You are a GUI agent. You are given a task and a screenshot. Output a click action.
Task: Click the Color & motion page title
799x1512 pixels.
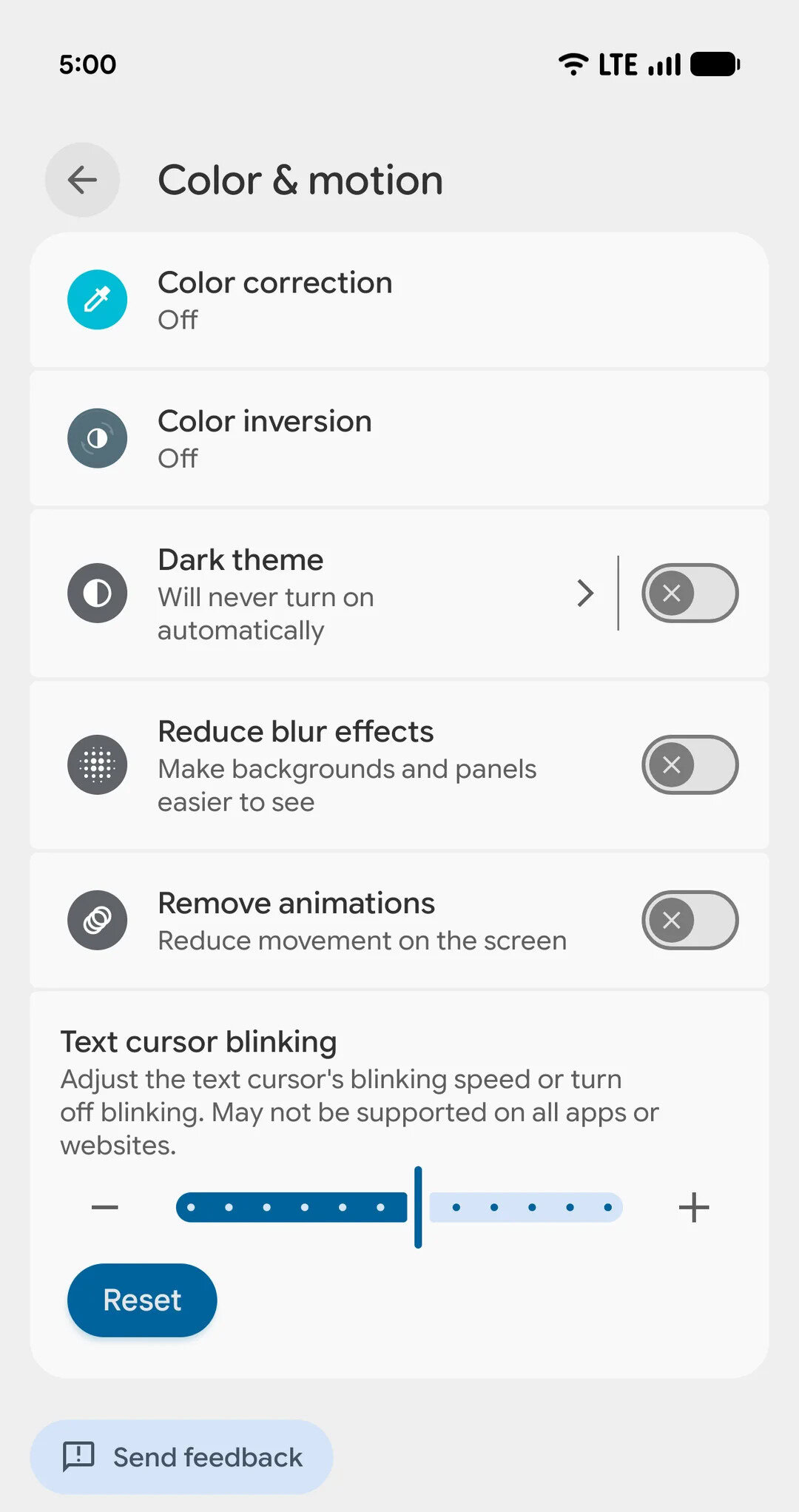(300, 180)
